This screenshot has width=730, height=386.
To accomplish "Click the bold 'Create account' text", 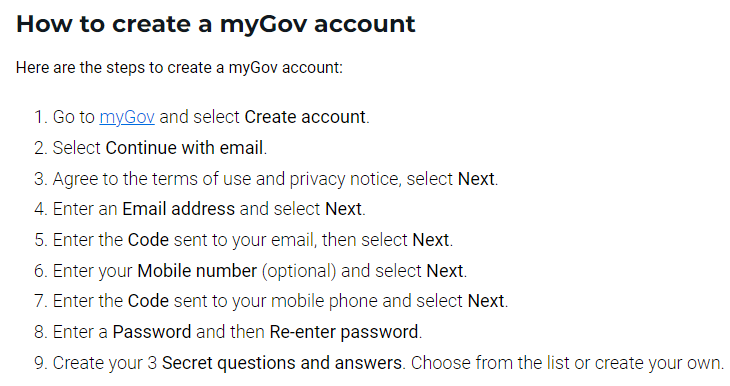I will 305,117.
